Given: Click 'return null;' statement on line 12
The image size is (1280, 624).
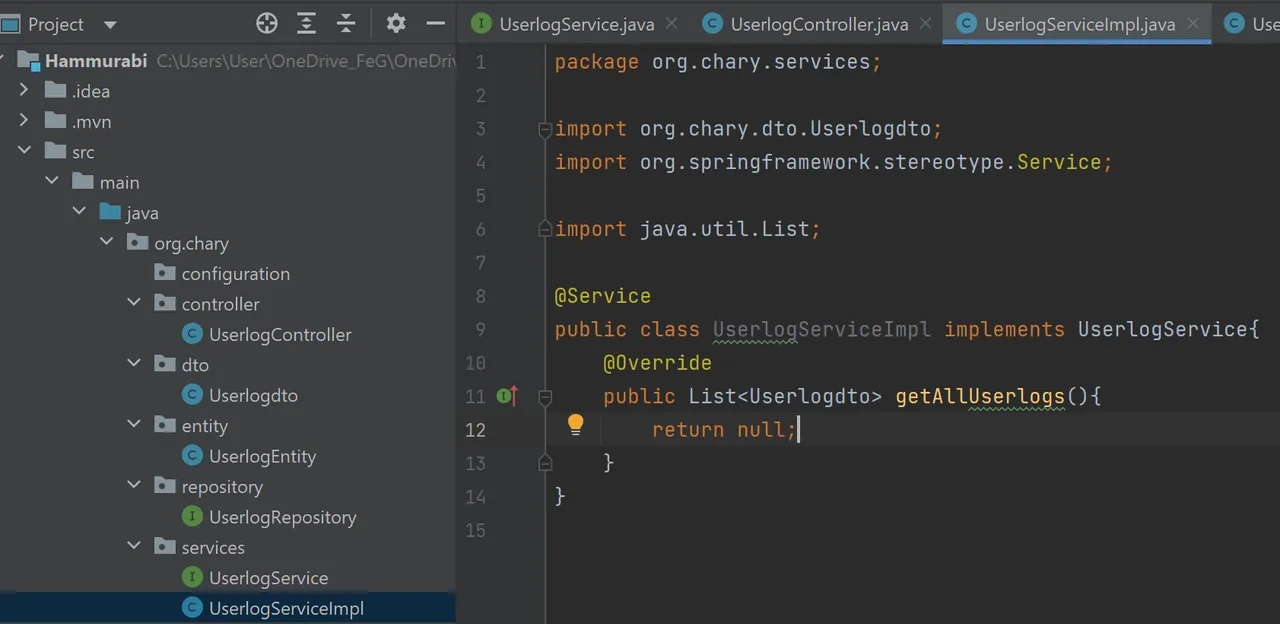Looking at the screenshot, I should [x=725, y=430].
